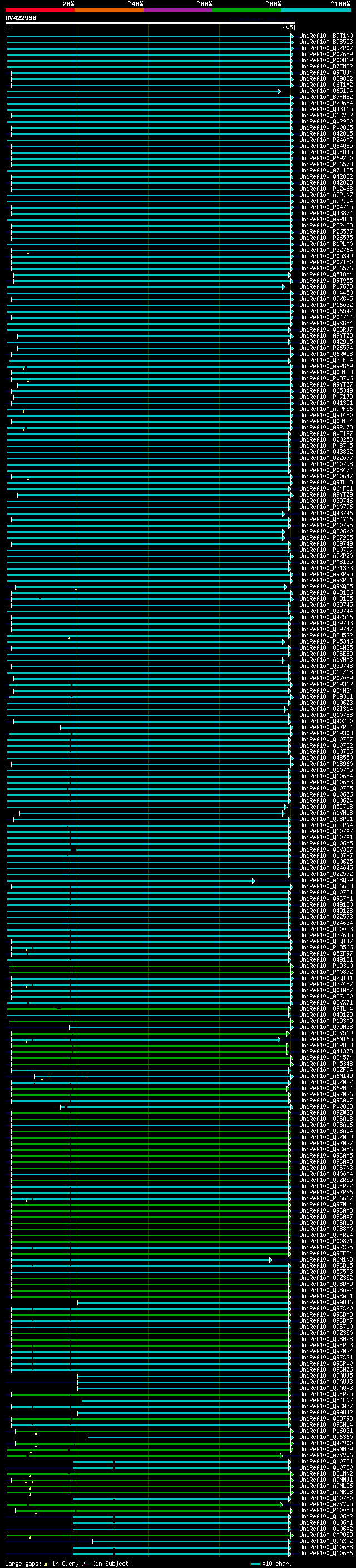Select label UniRef100_P17673
This screenshot has width=356, height=1568.
point(325,286)
